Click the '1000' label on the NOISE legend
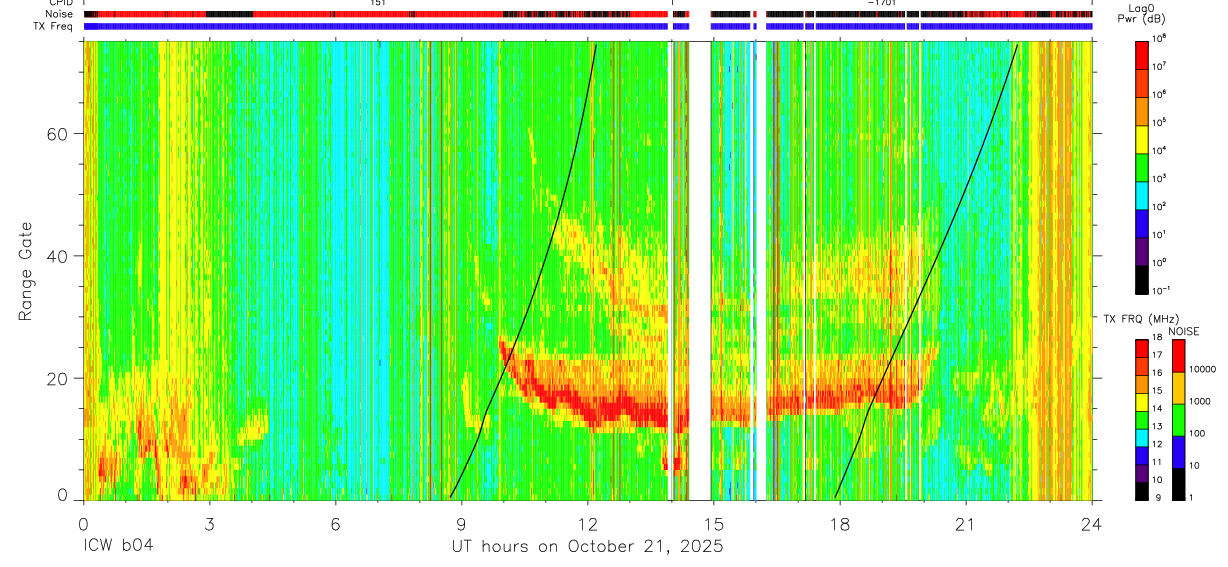 click(1201, 402)
